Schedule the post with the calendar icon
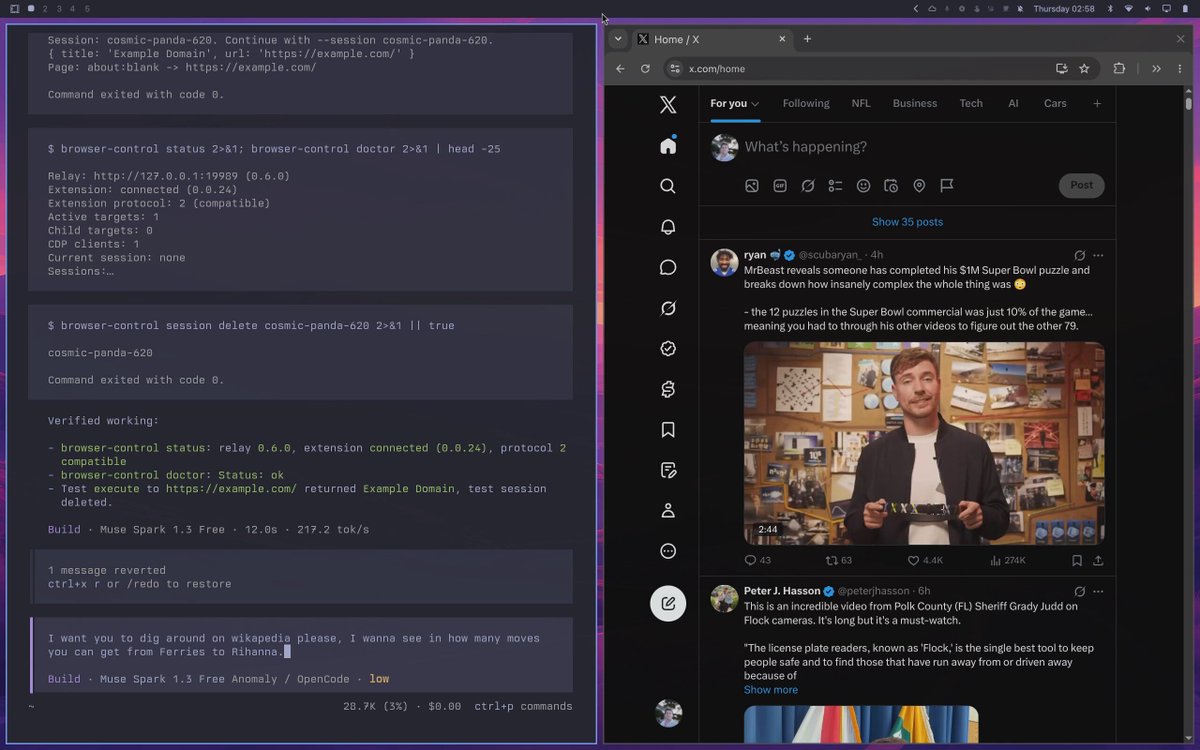Viewport: 1200px width, 750px height. pos(891,186)
